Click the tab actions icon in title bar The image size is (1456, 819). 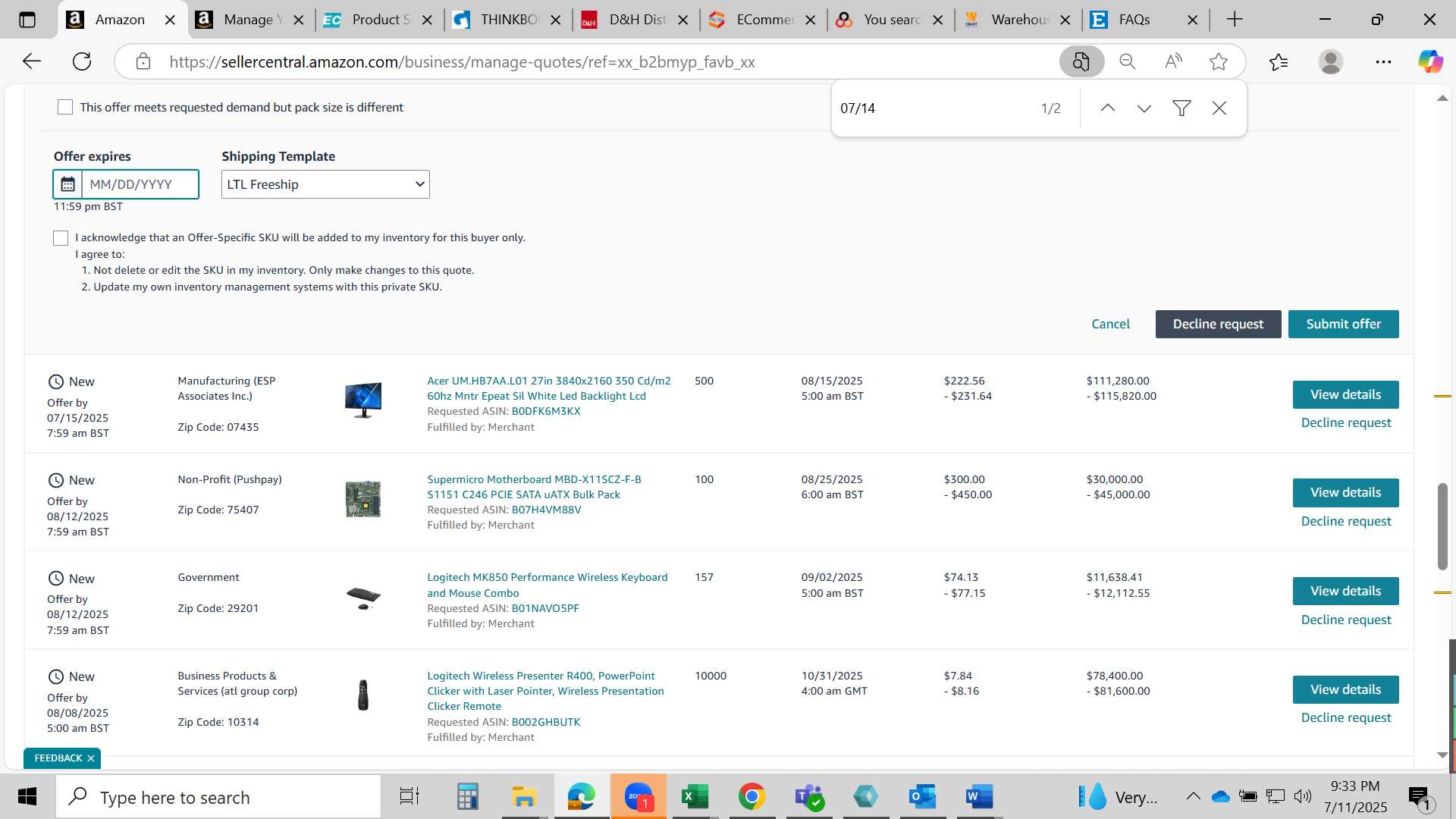pos(27,20)
